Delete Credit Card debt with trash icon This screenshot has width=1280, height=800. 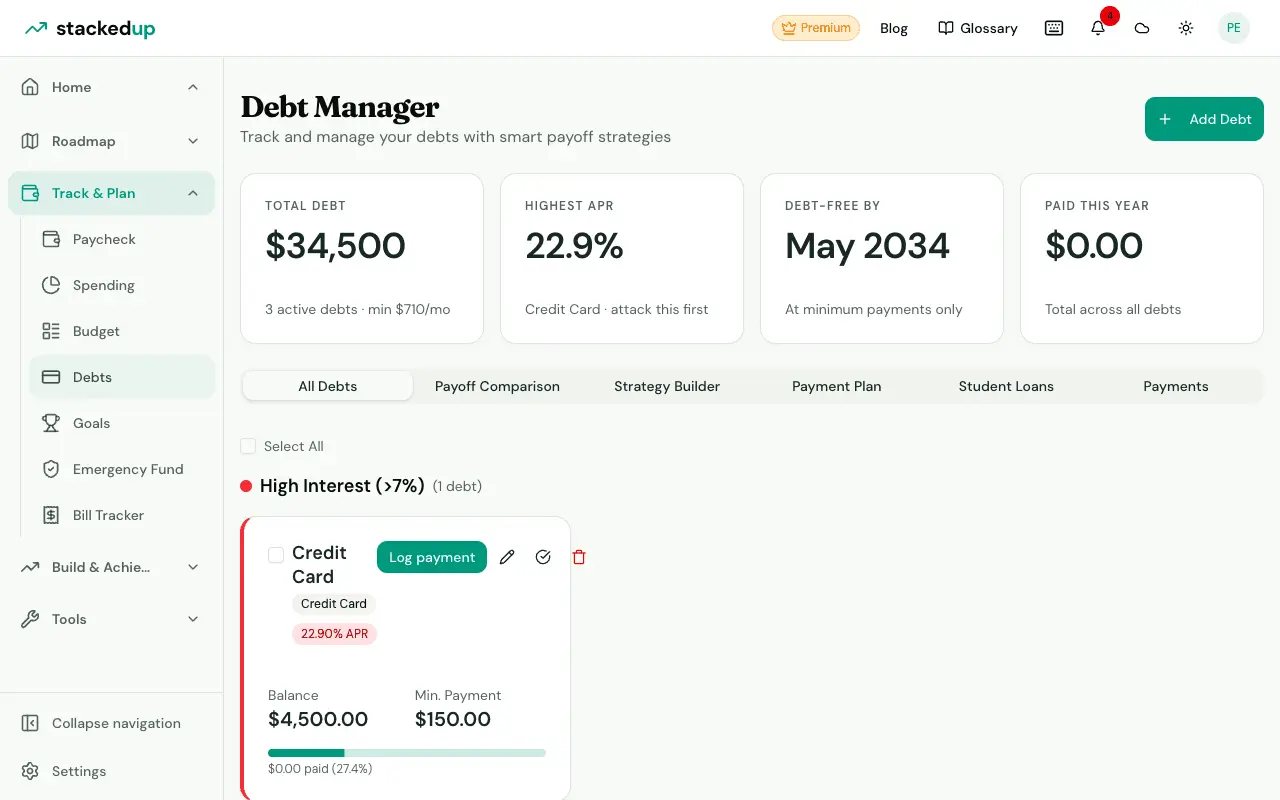(579, 557)
